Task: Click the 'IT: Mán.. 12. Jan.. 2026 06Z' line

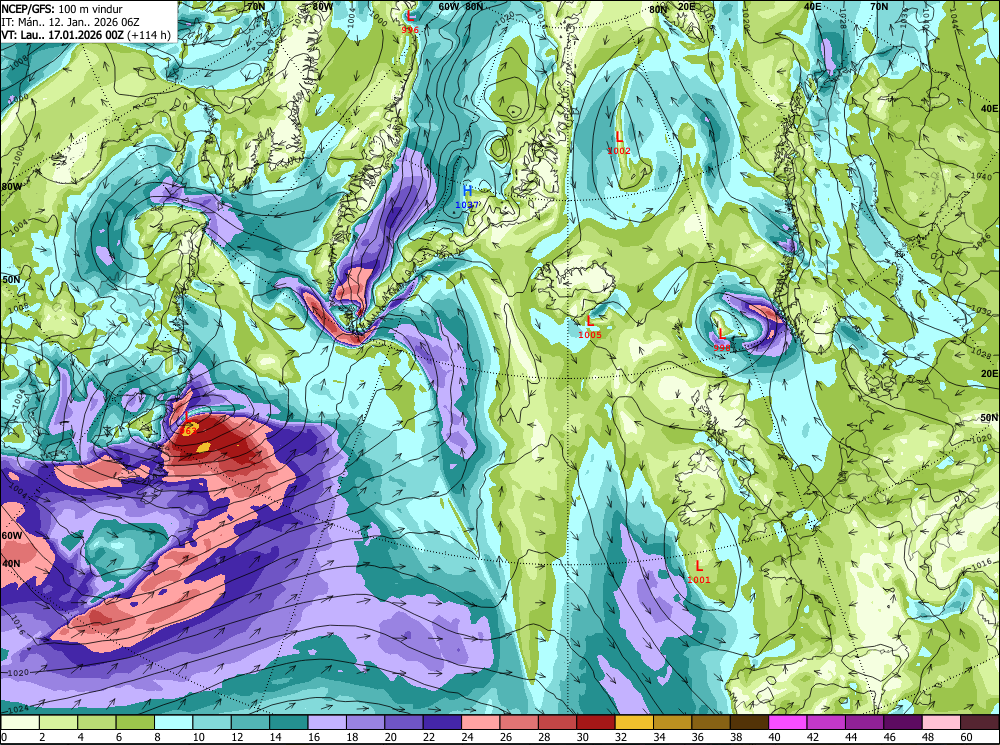Action: pyautogui.click(x=71, y=22)
